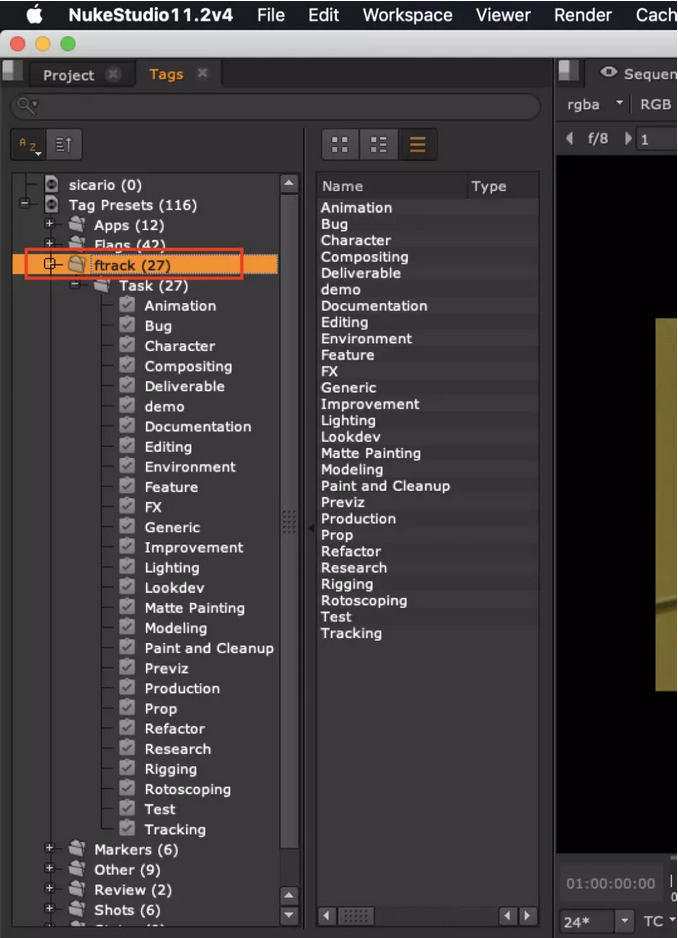Image resolution: width=678 pixels, height=938 pixels.
Task: Collapse the Tag Presets (116) node
Action: 25,205
